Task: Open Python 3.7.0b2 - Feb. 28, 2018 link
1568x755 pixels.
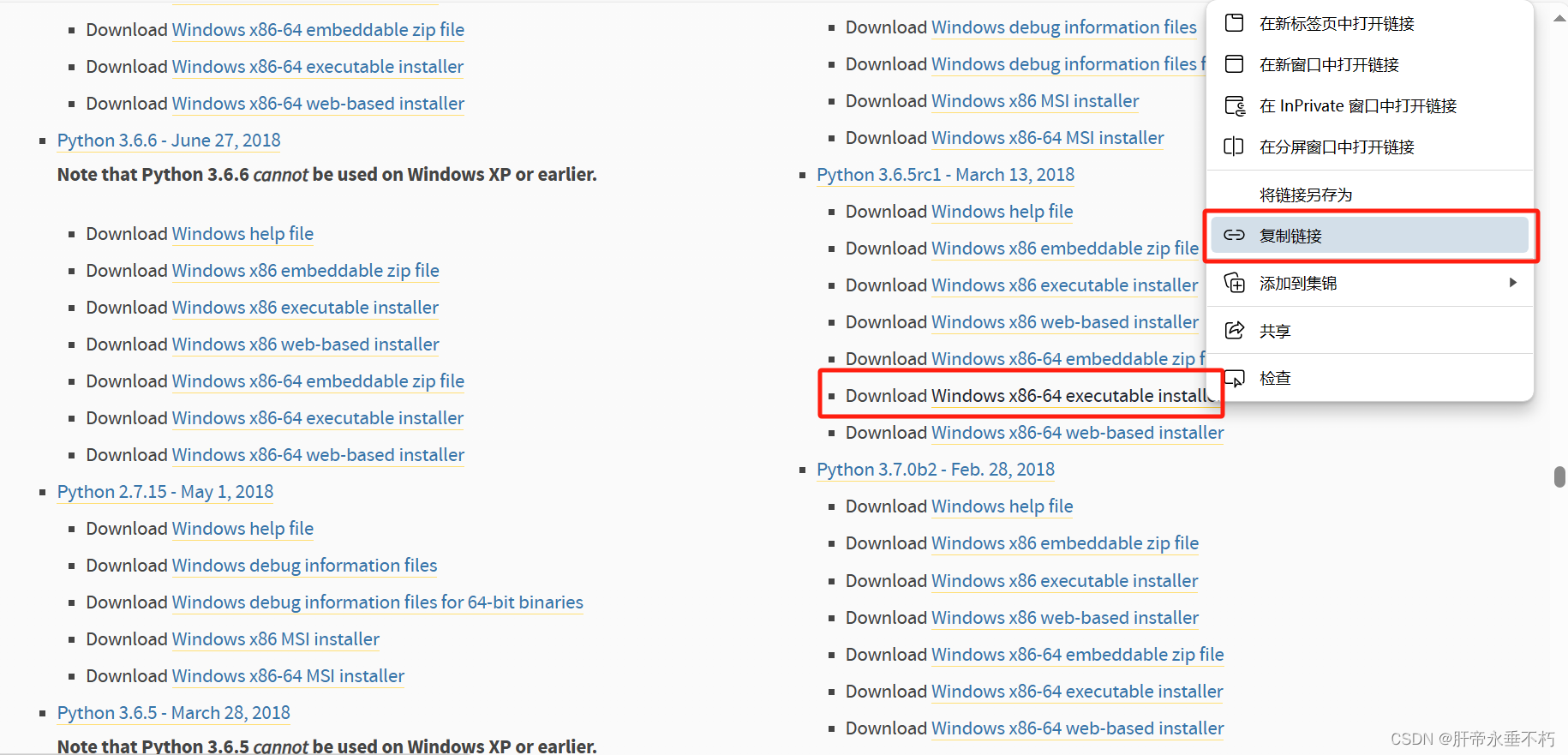Action: tap(935, 470)
